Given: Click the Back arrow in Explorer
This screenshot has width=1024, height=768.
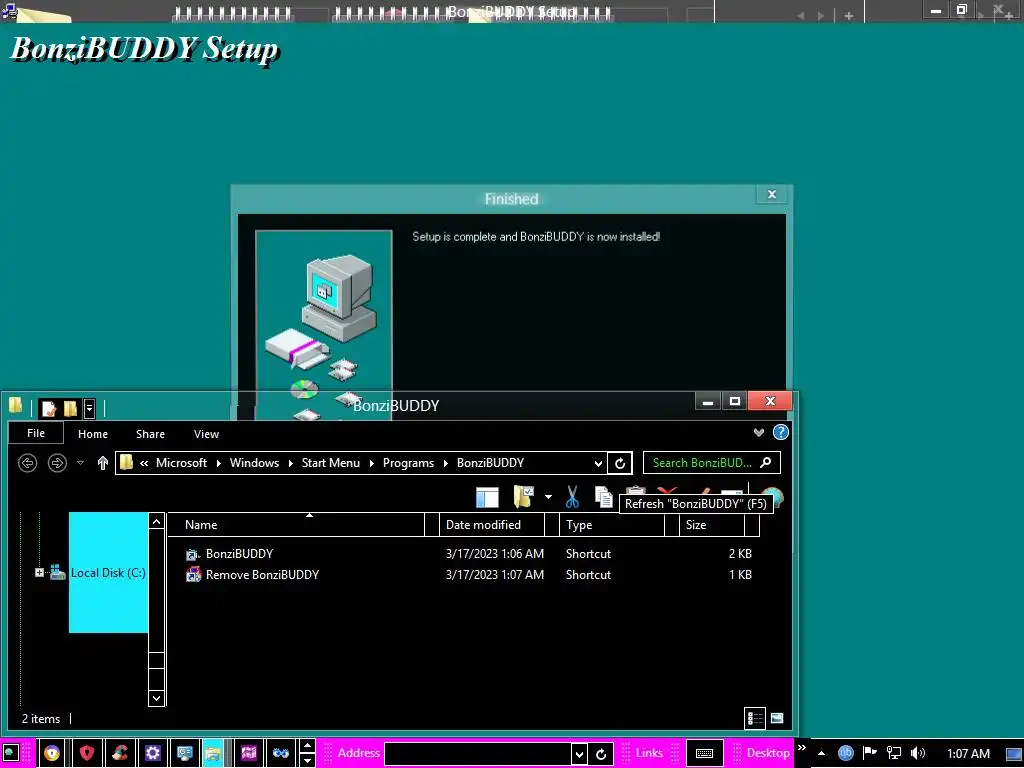Looking at the screenshot, I should [27, 463].
